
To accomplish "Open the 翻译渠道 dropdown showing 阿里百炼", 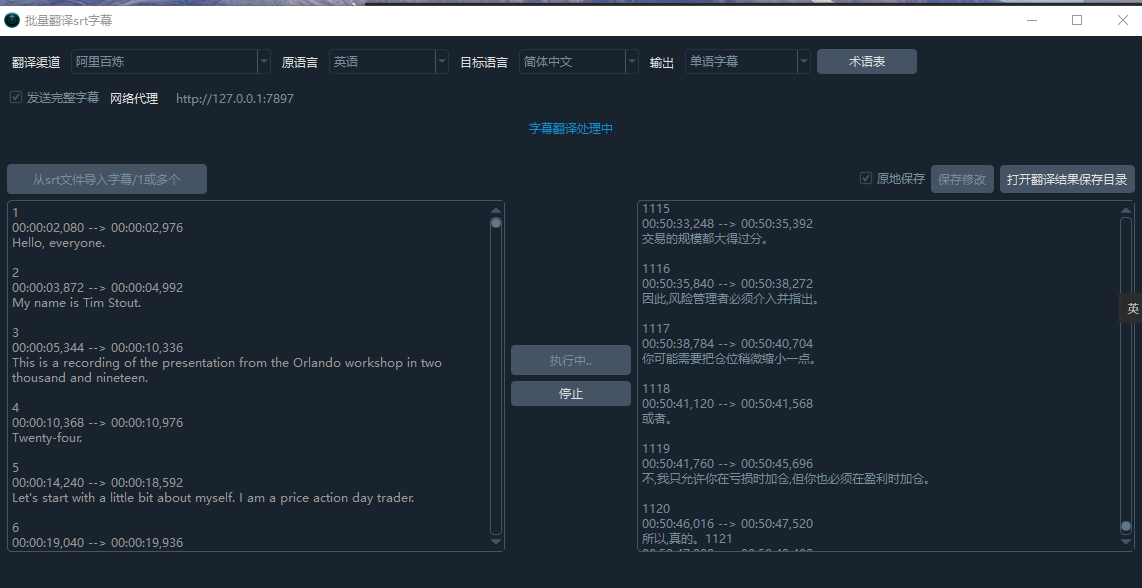I will 170,62.
